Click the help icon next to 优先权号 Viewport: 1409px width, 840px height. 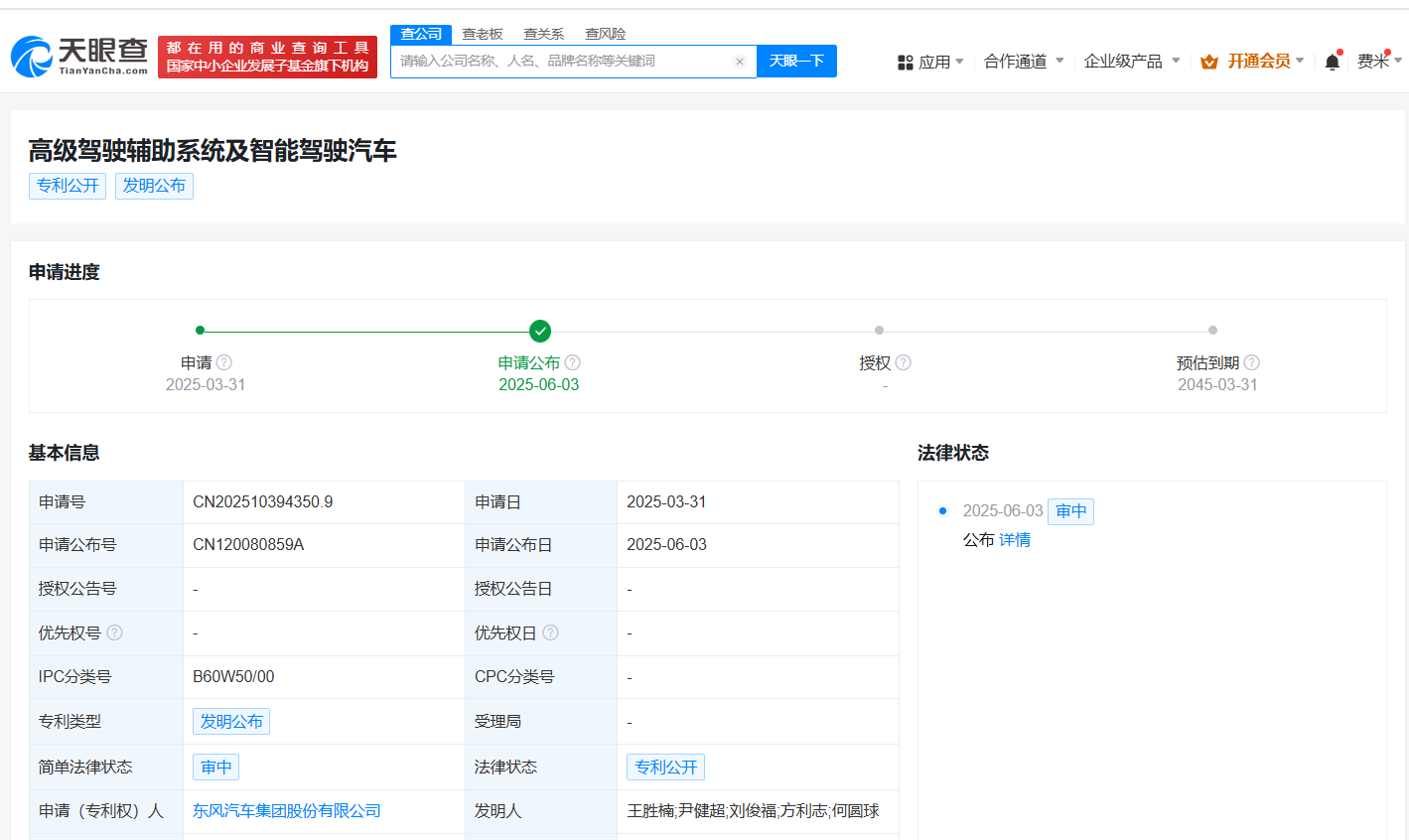(x=115, y=632)
